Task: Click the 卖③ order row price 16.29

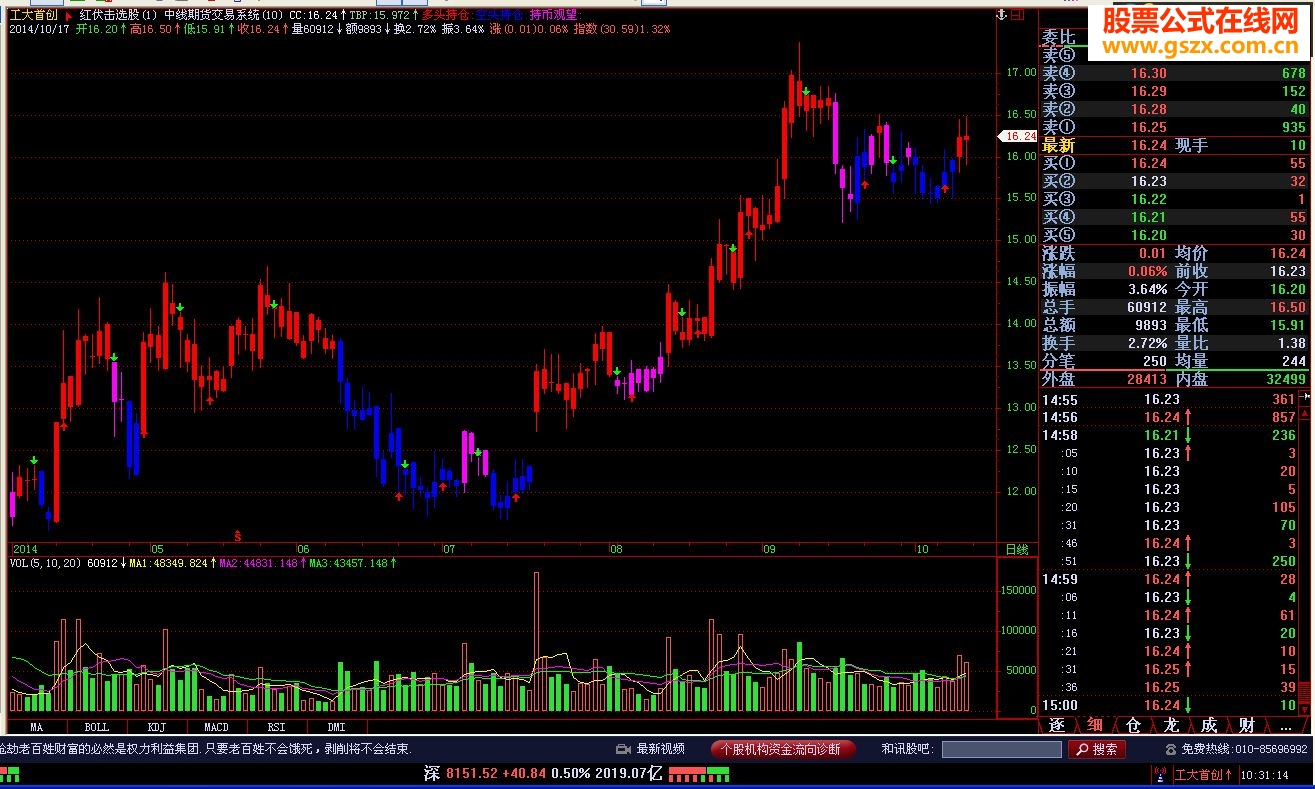Action: 1148,91
